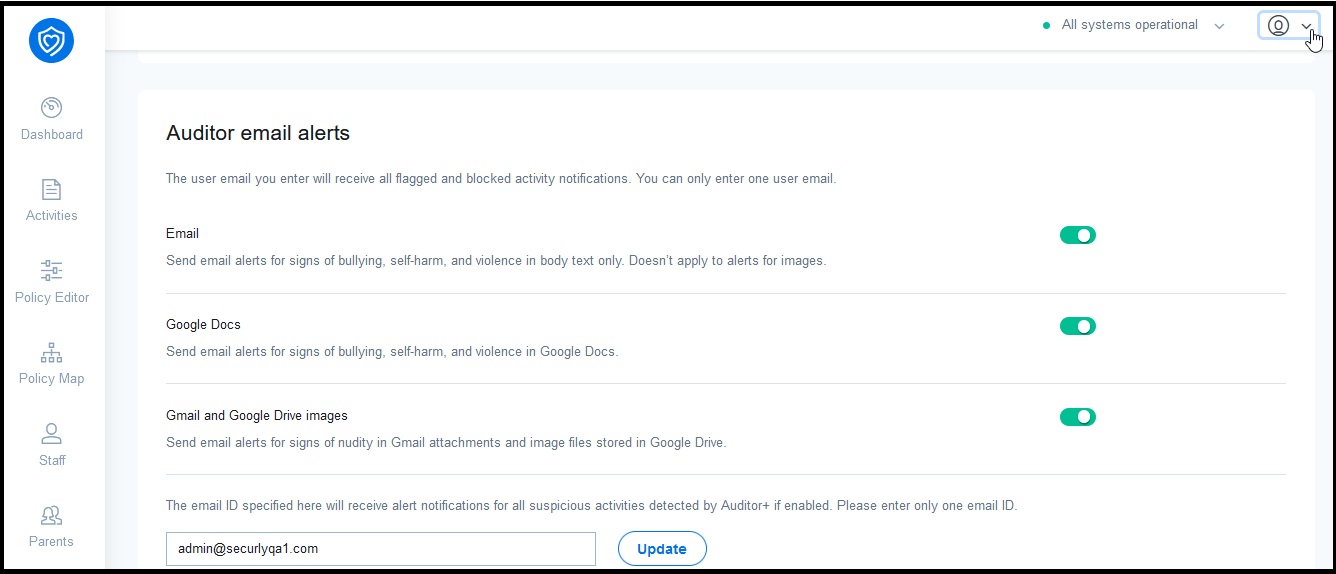Focus the auditor email address field
The width and height of the screenshot is (1336, 574).
click(x=381, y=548)
